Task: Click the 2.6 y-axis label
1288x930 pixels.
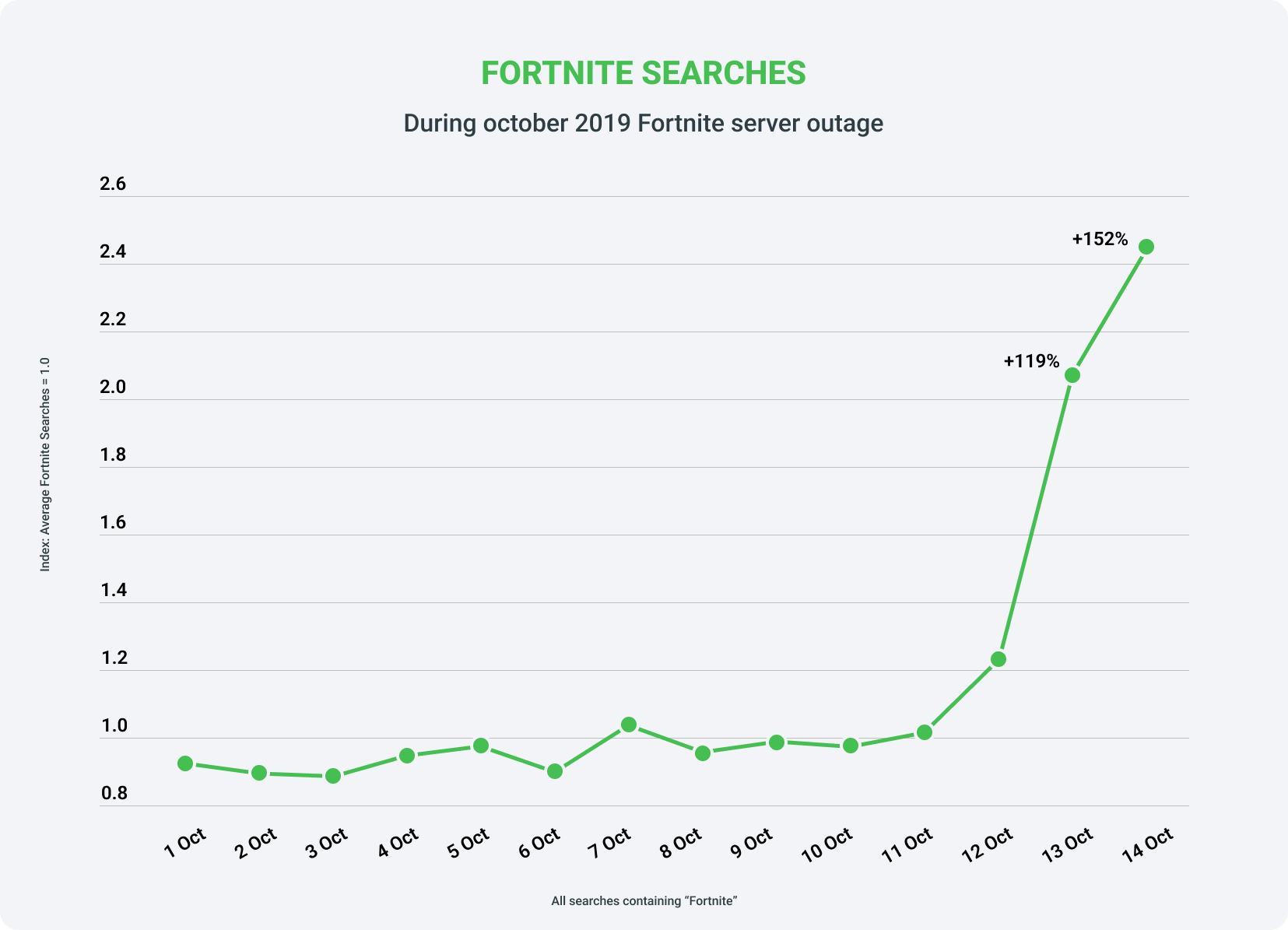Action: (113, 184)
